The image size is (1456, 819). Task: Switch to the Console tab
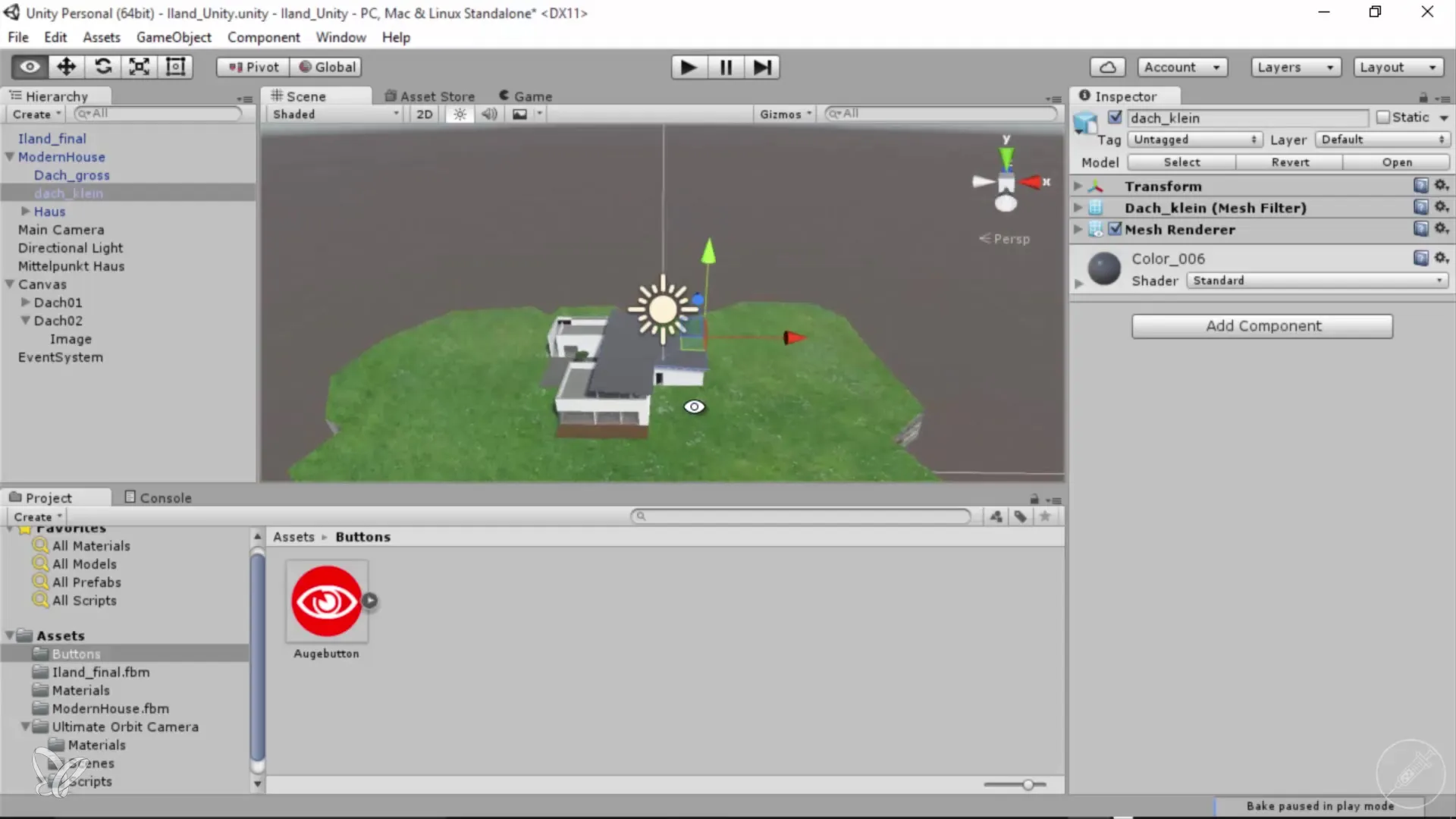[158, 497]
